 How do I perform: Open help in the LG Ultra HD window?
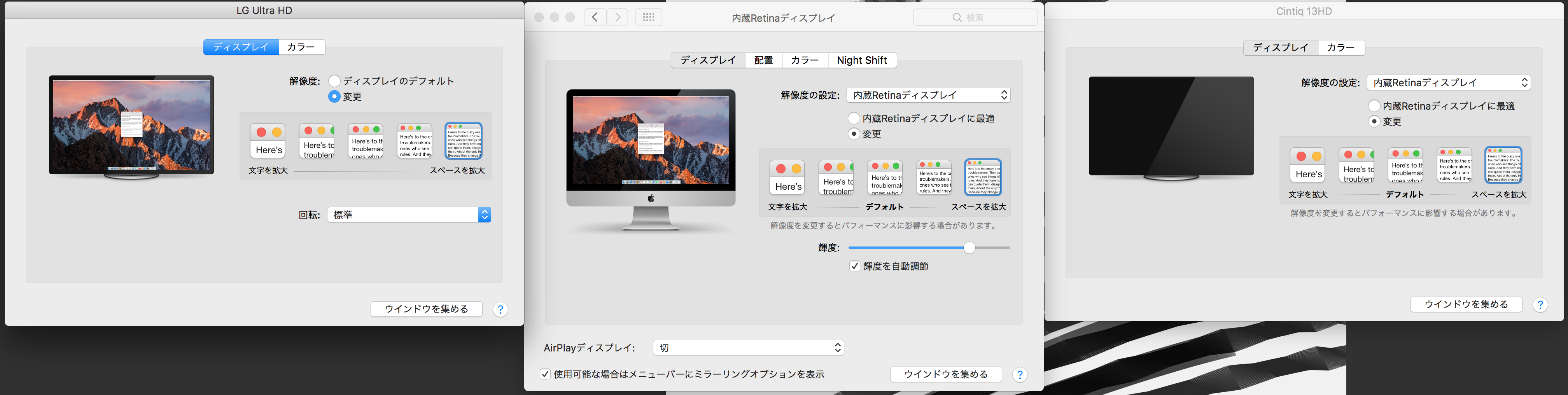click(500, 309)
